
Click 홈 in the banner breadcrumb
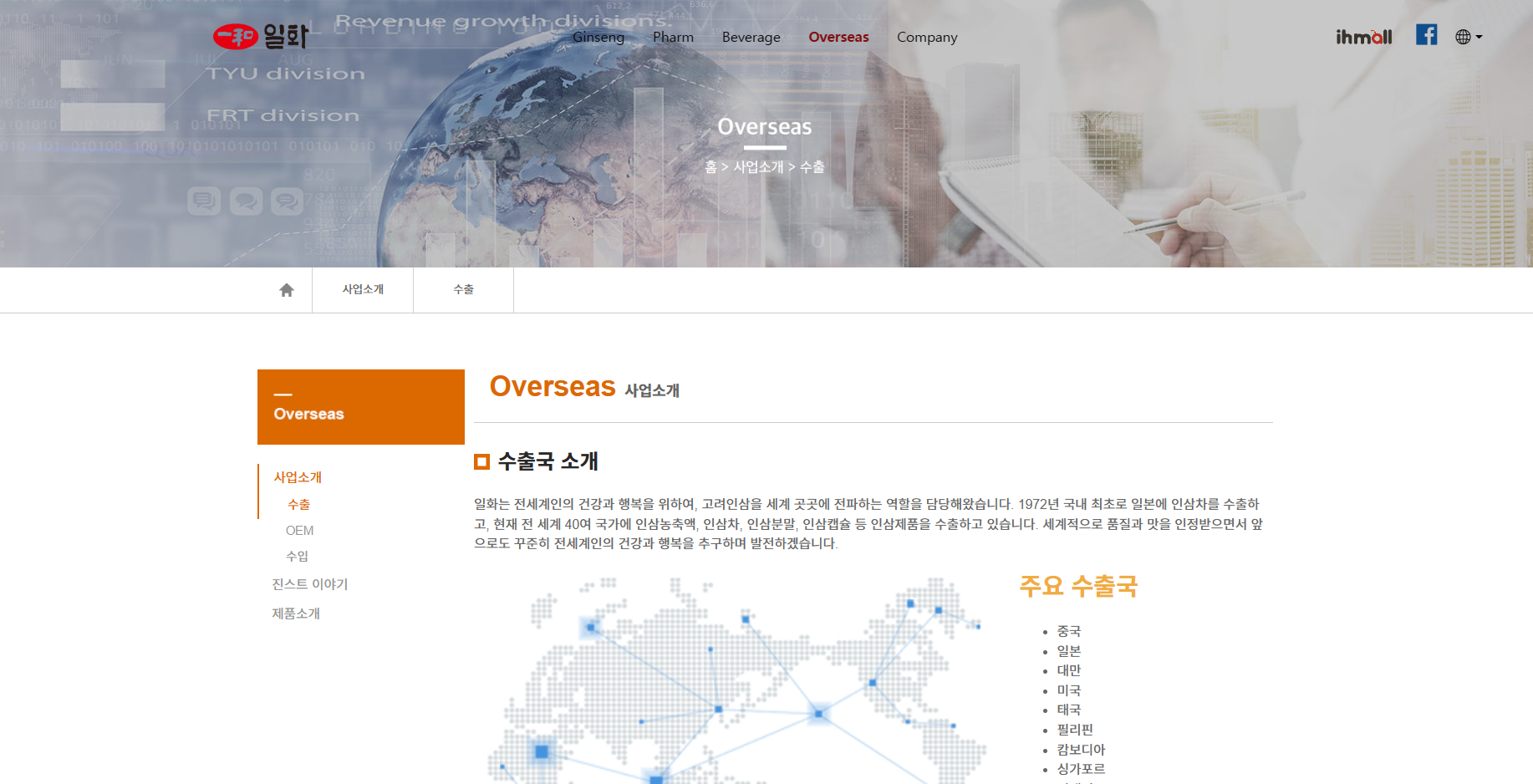[710, 167]
